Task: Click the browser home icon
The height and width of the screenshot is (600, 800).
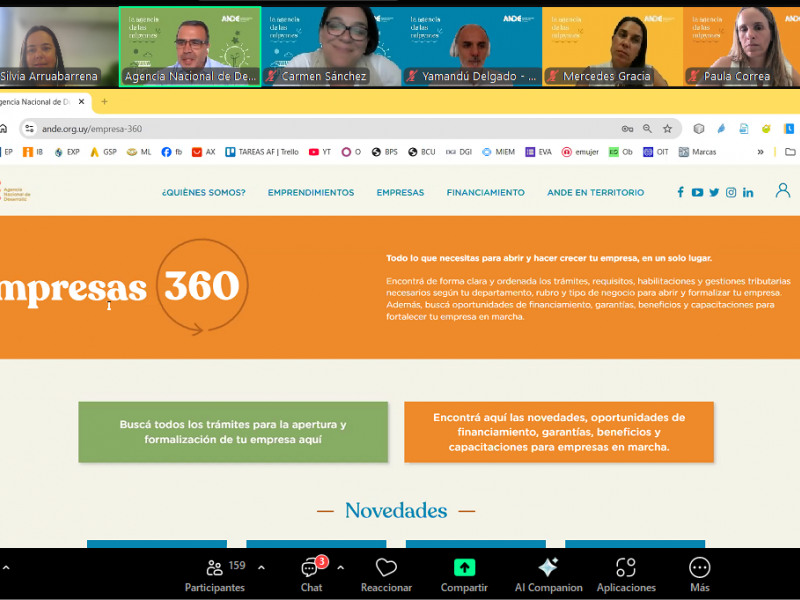Action: (x=4, y=129)
